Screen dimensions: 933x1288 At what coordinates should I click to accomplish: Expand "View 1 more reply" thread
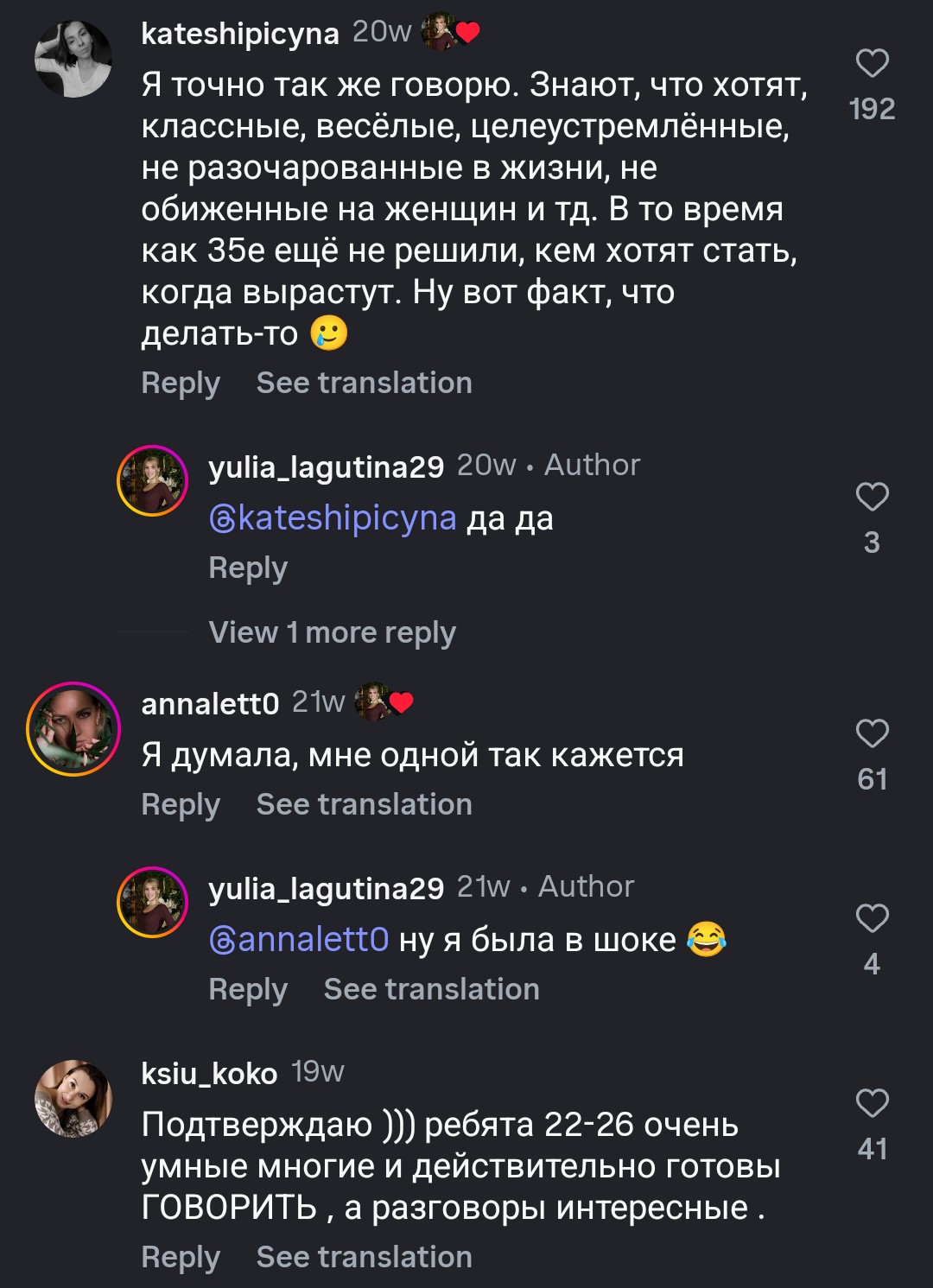(332, 632)
